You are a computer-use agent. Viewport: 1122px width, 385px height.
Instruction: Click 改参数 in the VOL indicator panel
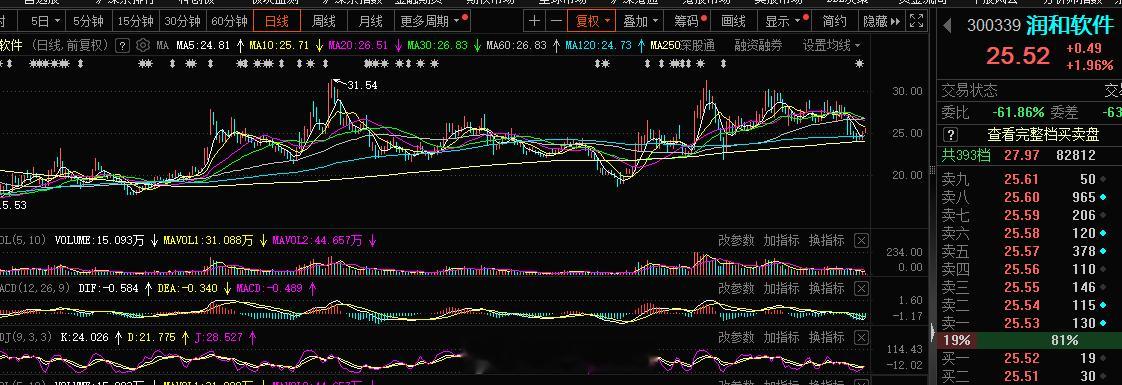tap(736, 240)
